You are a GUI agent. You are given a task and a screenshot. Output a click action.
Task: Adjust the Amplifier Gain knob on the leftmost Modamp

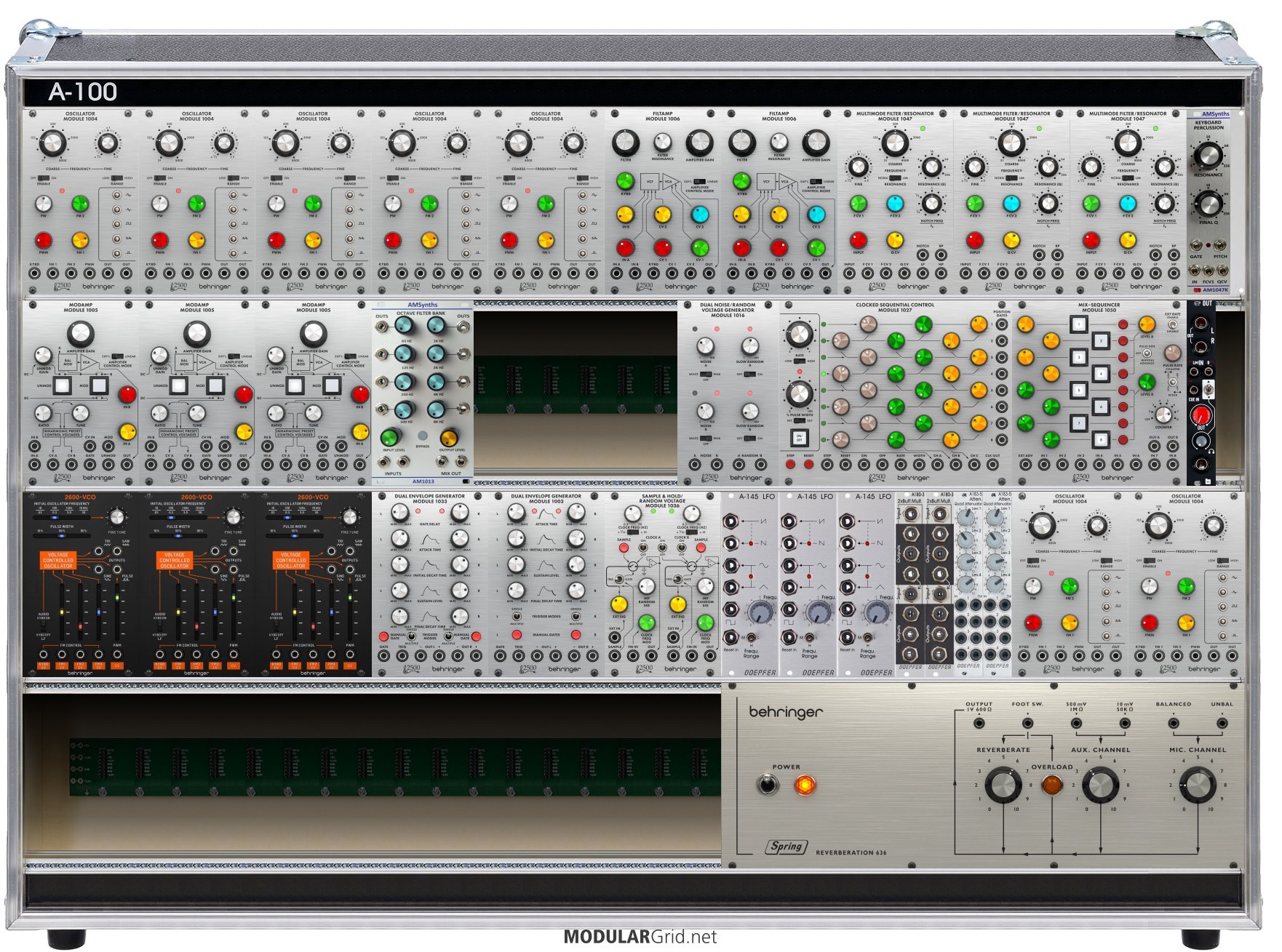point(80,334)
